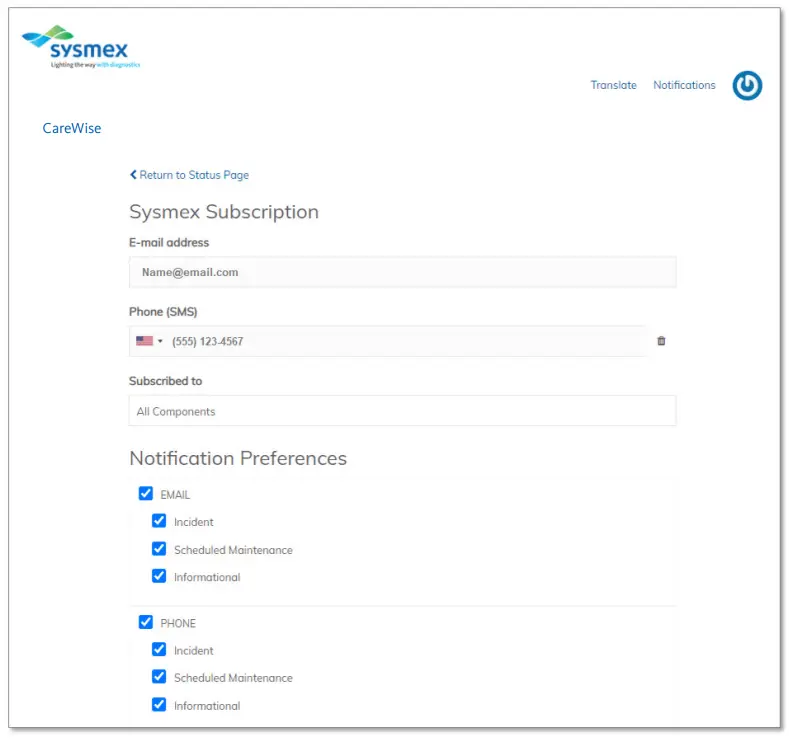Uncheck Informational under PHONE
This screenshot has width=789, height=739.
[x=159, y=705]
